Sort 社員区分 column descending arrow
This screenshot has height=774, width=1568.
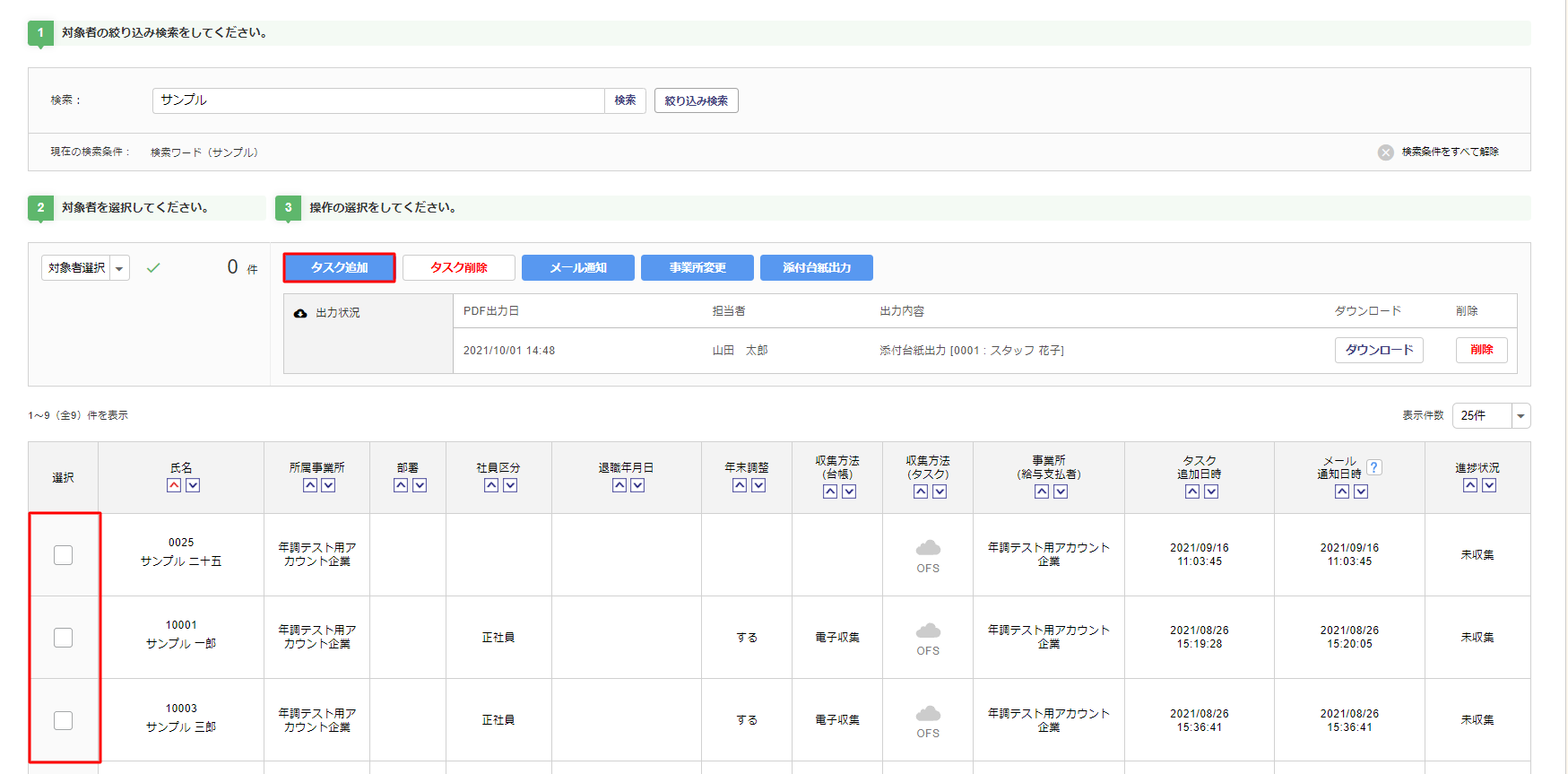[x=510, y=485]
